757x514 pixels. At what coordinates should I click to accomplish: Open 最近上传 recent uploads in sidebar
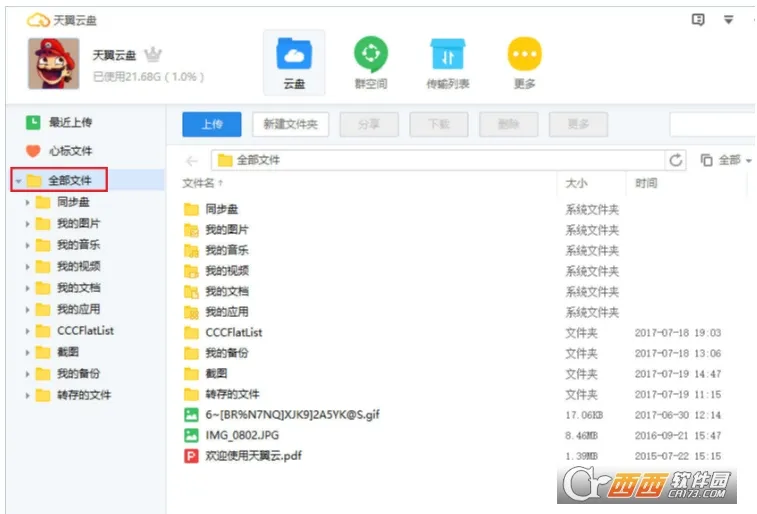(70, 123)
